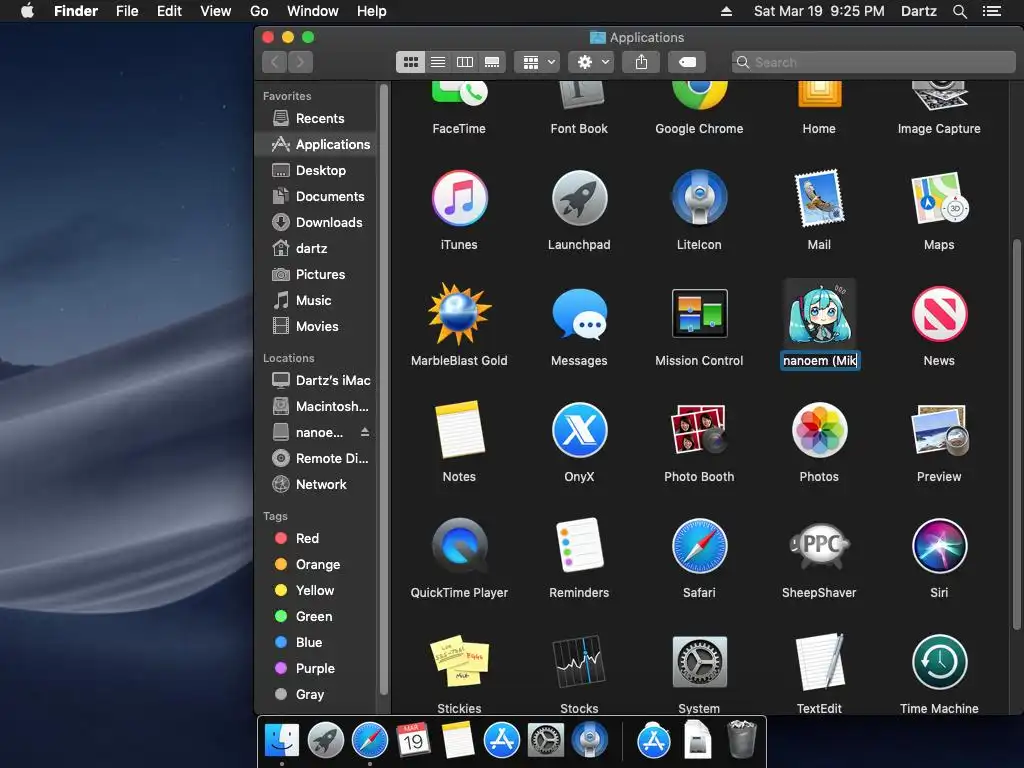Open the Action gear dropdown menu
The width and height of the screenshot is (1024, 768).
(x=591, y=62)
